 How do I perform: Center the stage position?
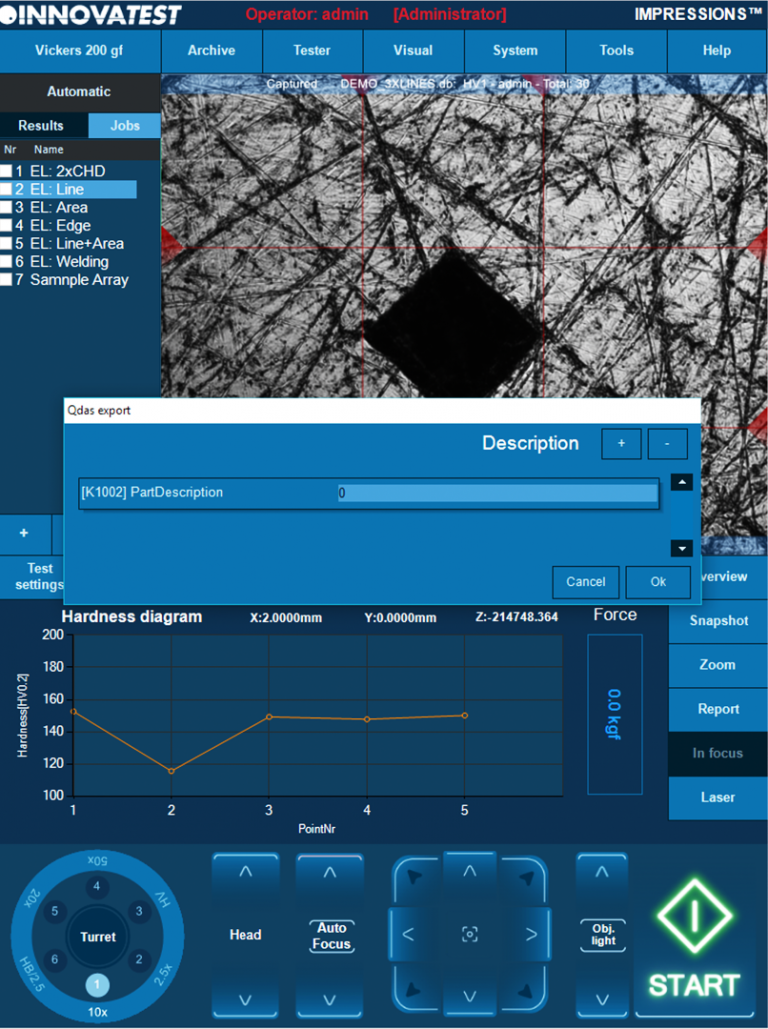click(x=470, y=934)
